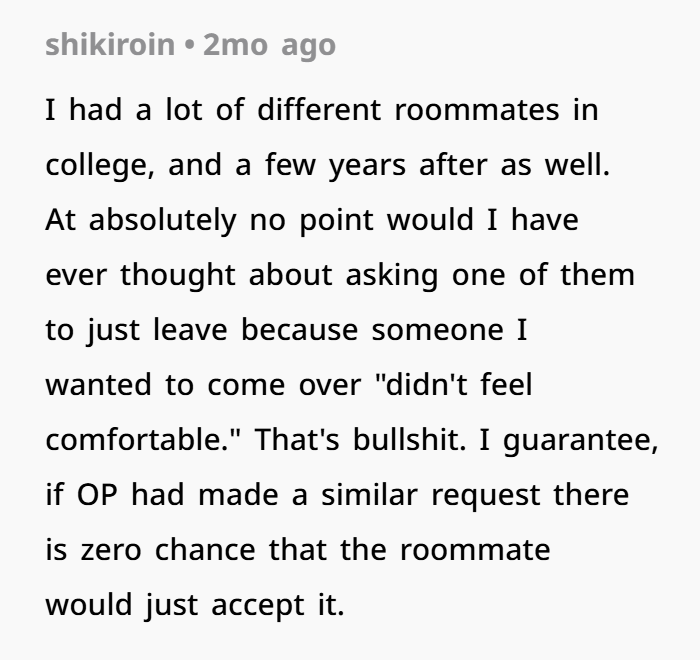Click the word "roommate" in the second-to-last line

coord(475,550)
